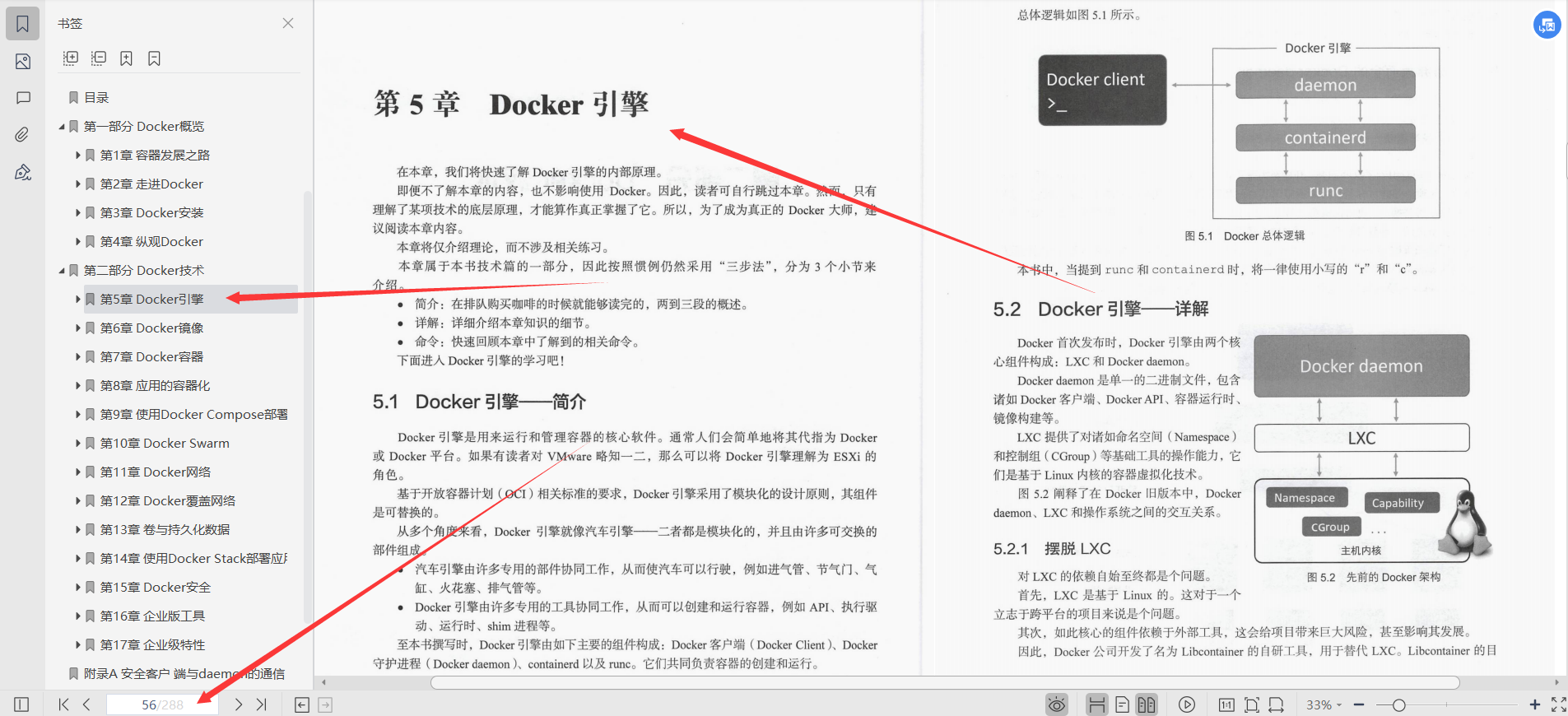Open 目录 bookmark
This screenshot has height=716, width=1568.
point(96,97)
